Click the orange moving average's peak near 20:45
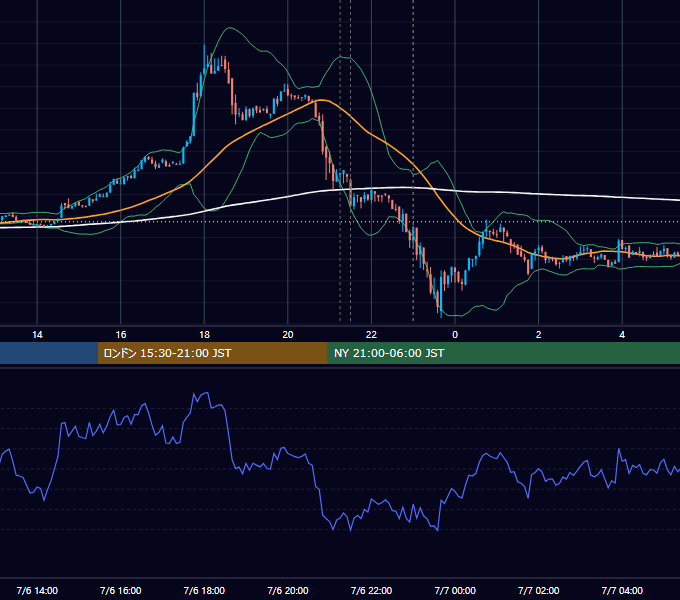The width and height of the screenshot is (680, 600). click(x=321, y=100)
